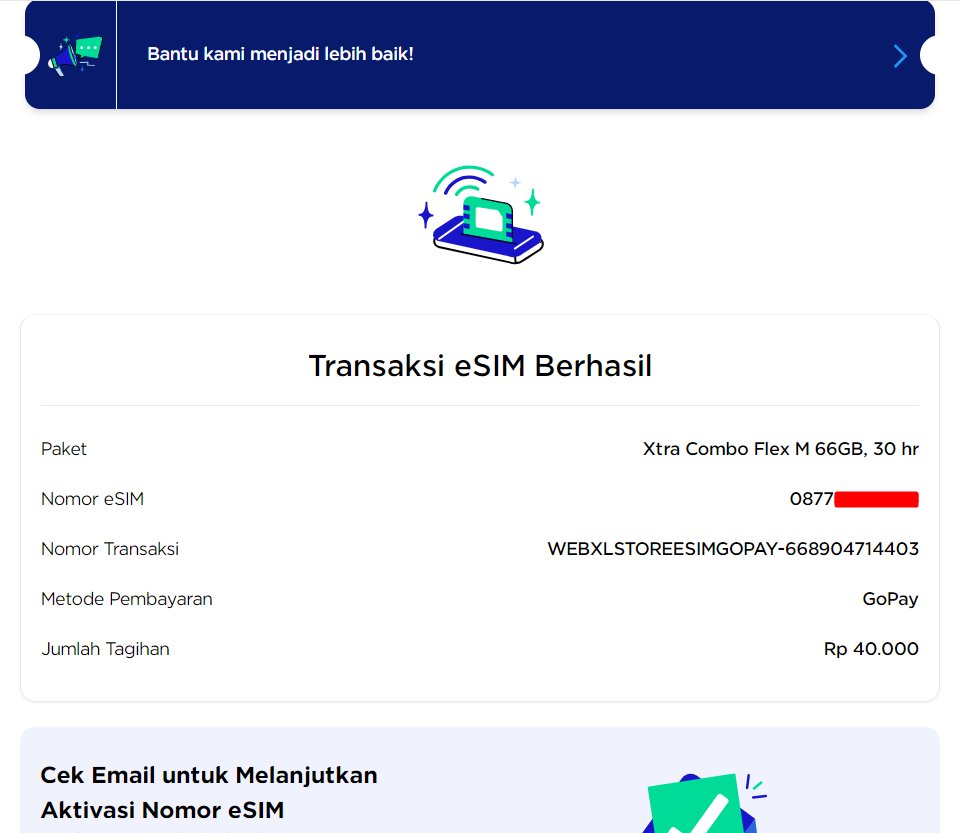Click the megaphone feedback icon

75,56
